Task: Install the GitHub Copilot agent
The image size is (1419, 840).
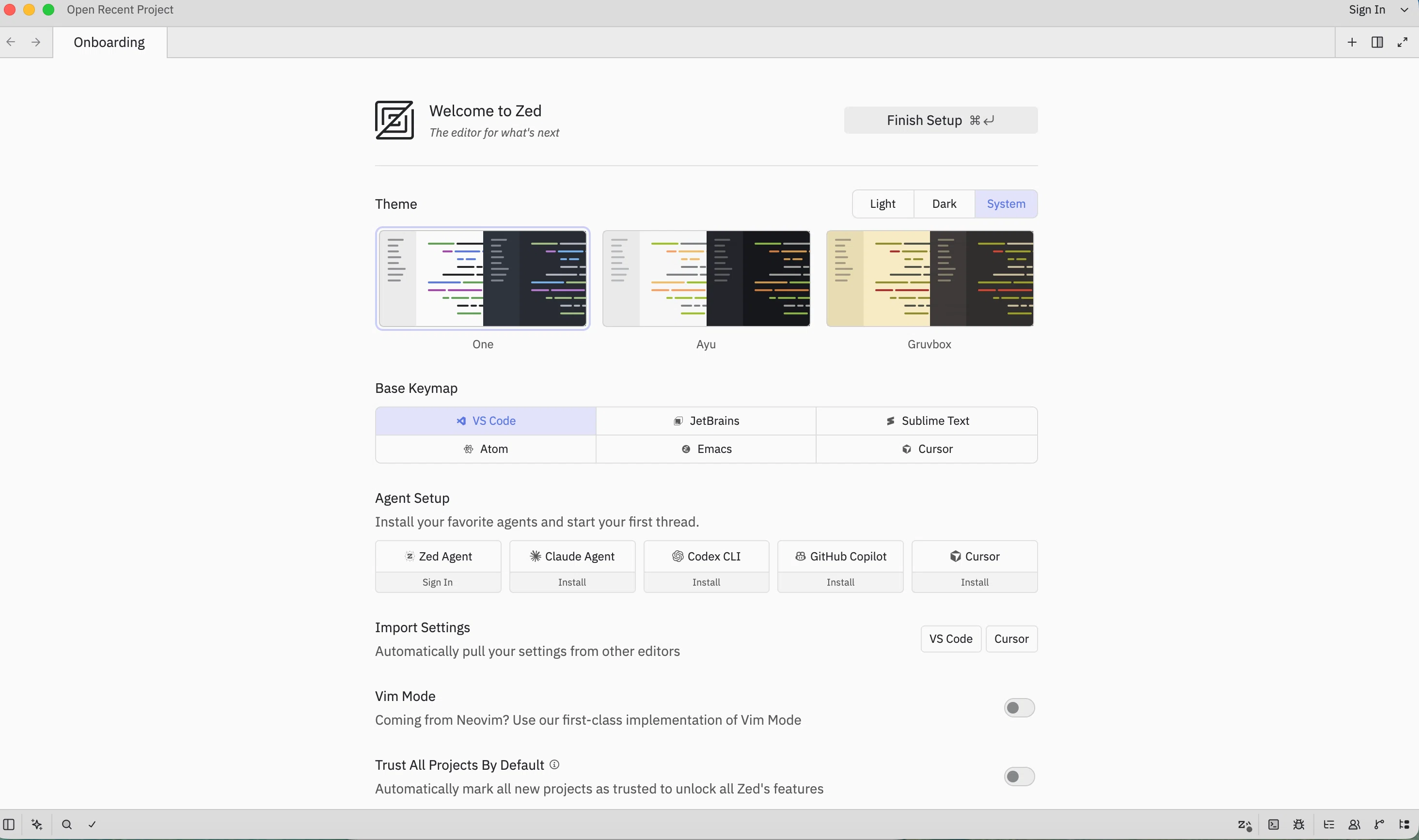Action: (840, 582)
